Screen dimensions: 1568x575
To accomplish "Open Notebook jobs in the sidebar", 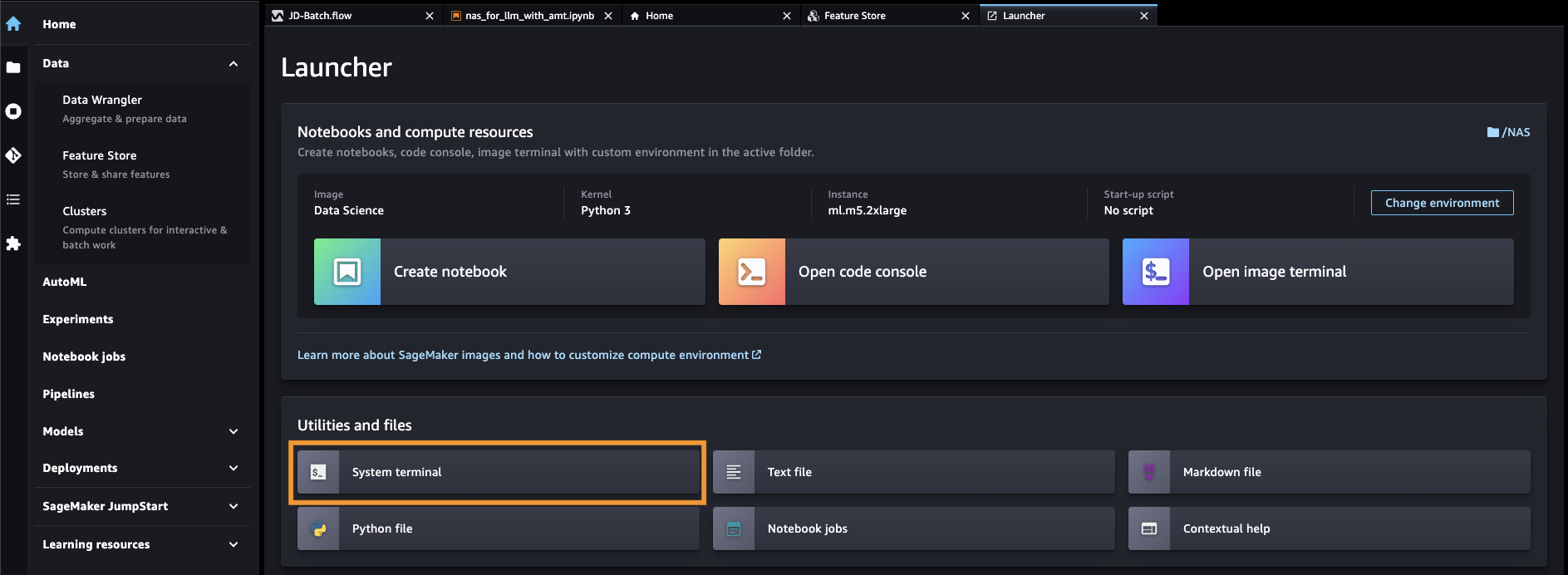I will point(84,356).
